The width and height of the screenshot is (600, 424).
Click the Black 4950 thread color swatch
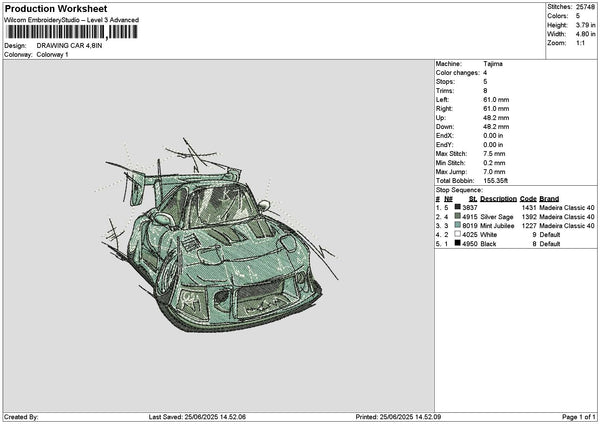457,243
